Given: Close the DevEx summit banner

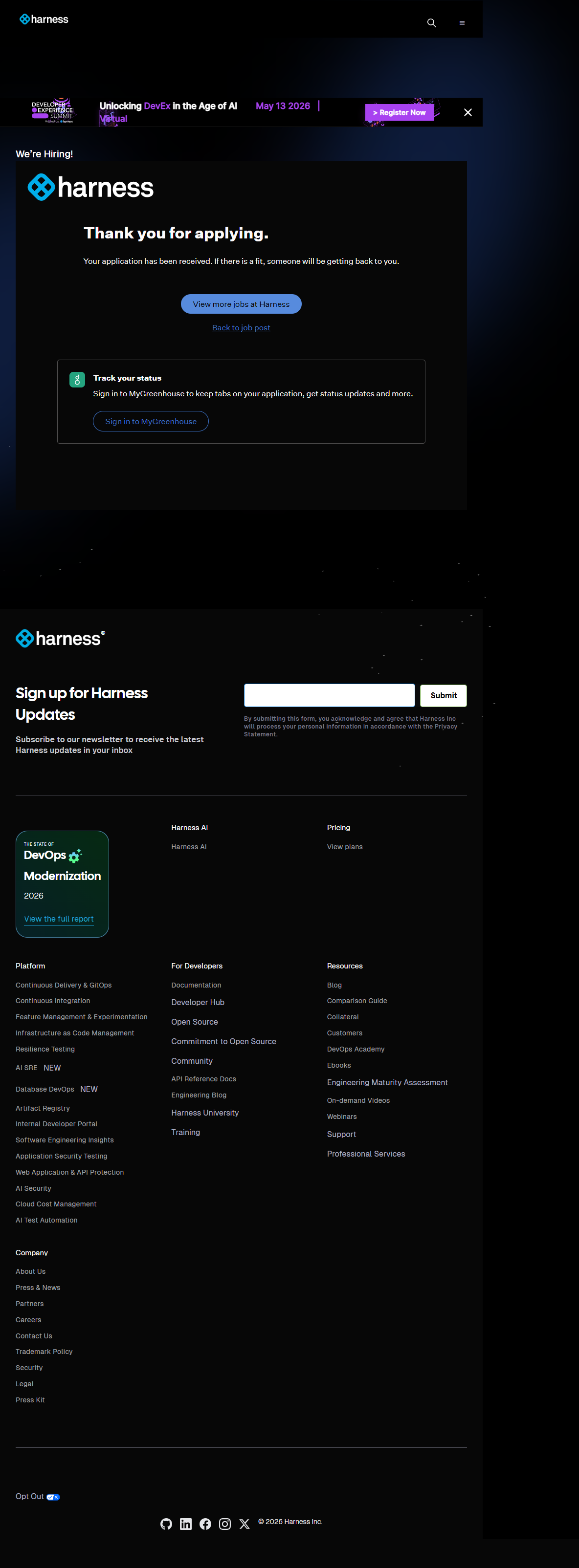Looking at the screenshot, I should tap(468, 112).
